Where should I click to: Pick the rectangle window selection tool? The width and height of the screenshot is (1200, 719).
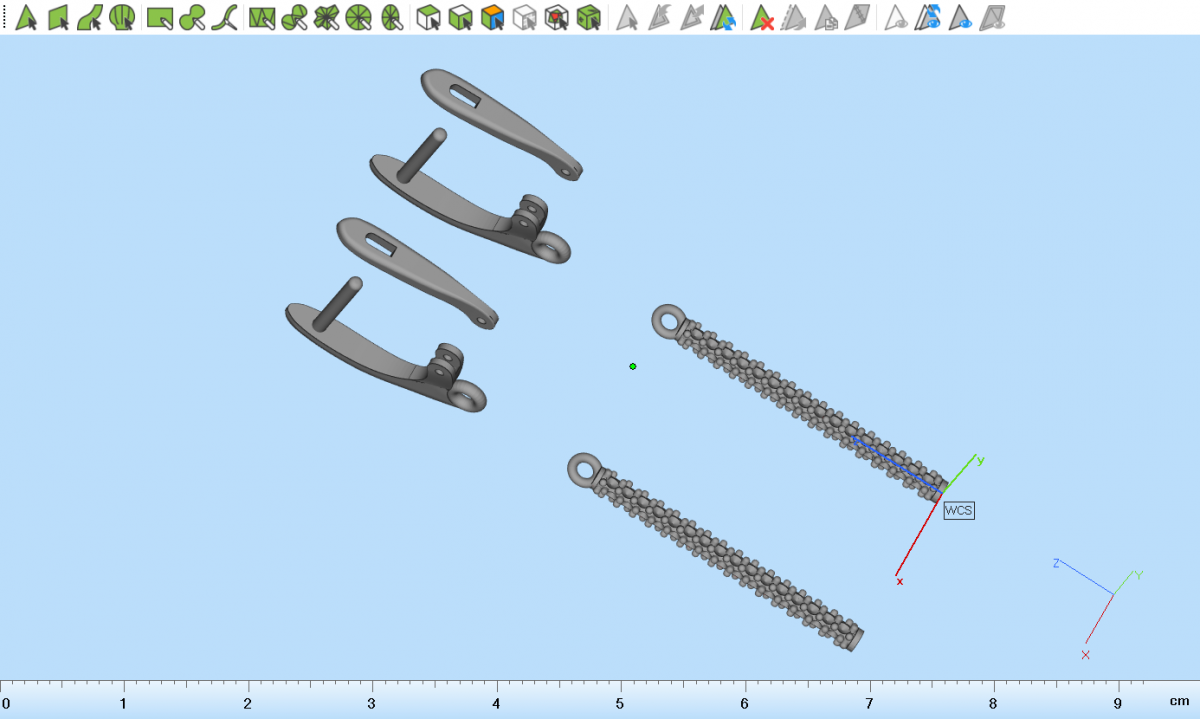[x=159, y=17]
